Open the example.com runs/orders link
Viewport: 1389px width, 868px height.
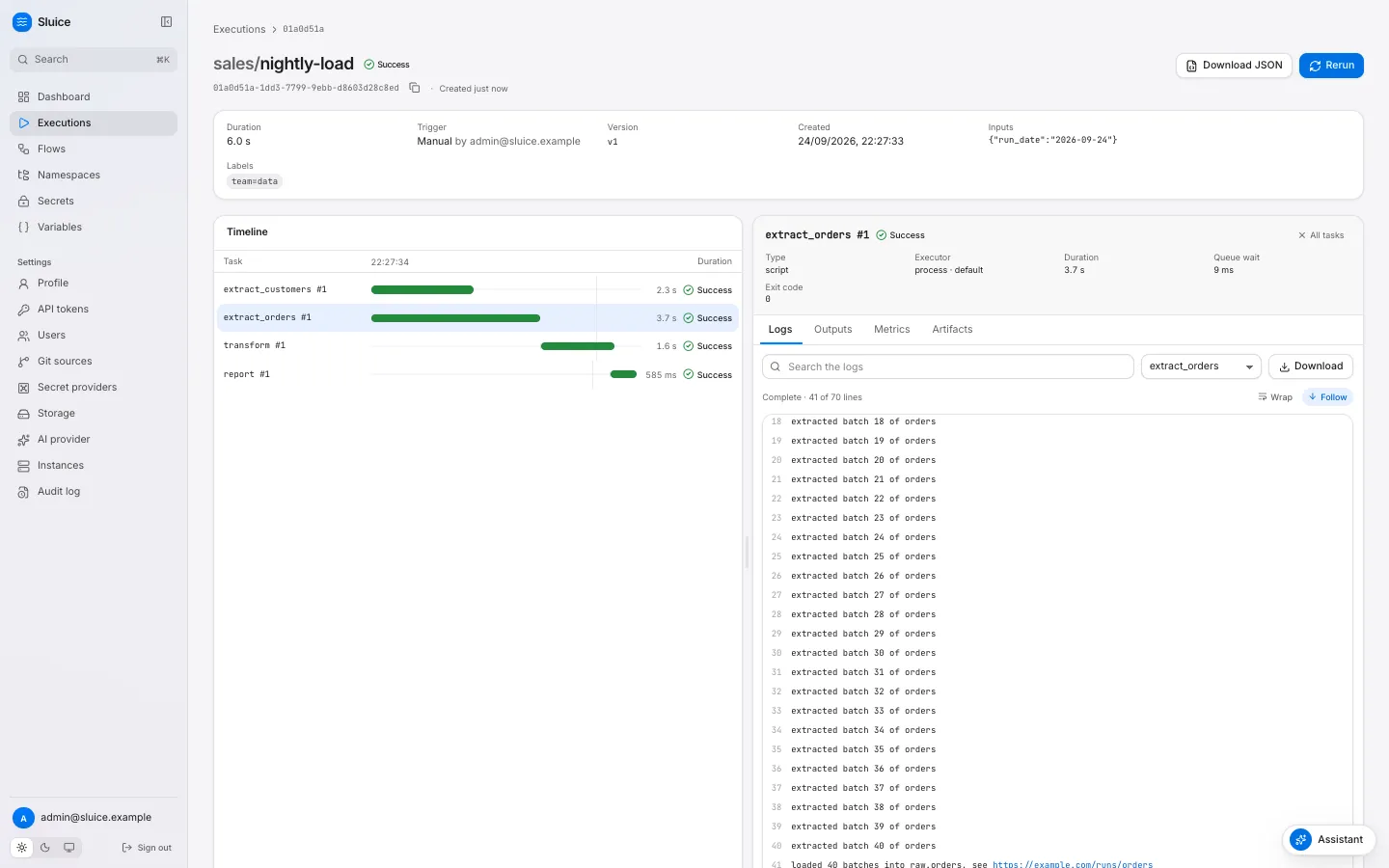click(x=1073, y=864)
